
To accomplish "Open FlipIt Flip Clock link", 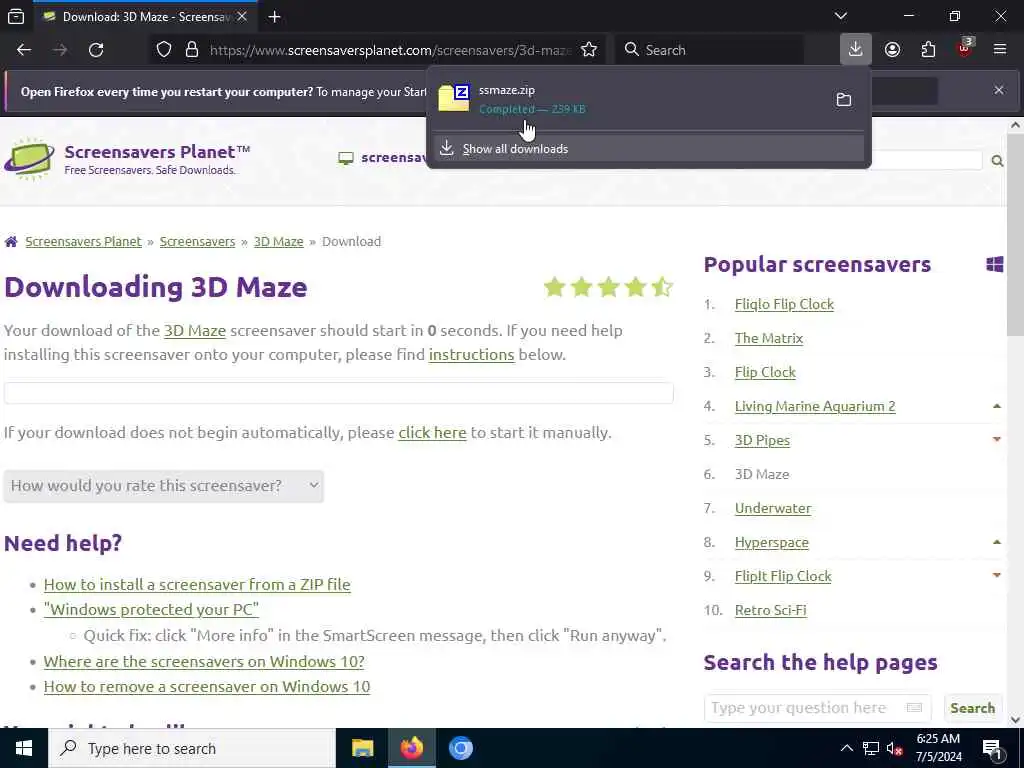I will (783, 576).
